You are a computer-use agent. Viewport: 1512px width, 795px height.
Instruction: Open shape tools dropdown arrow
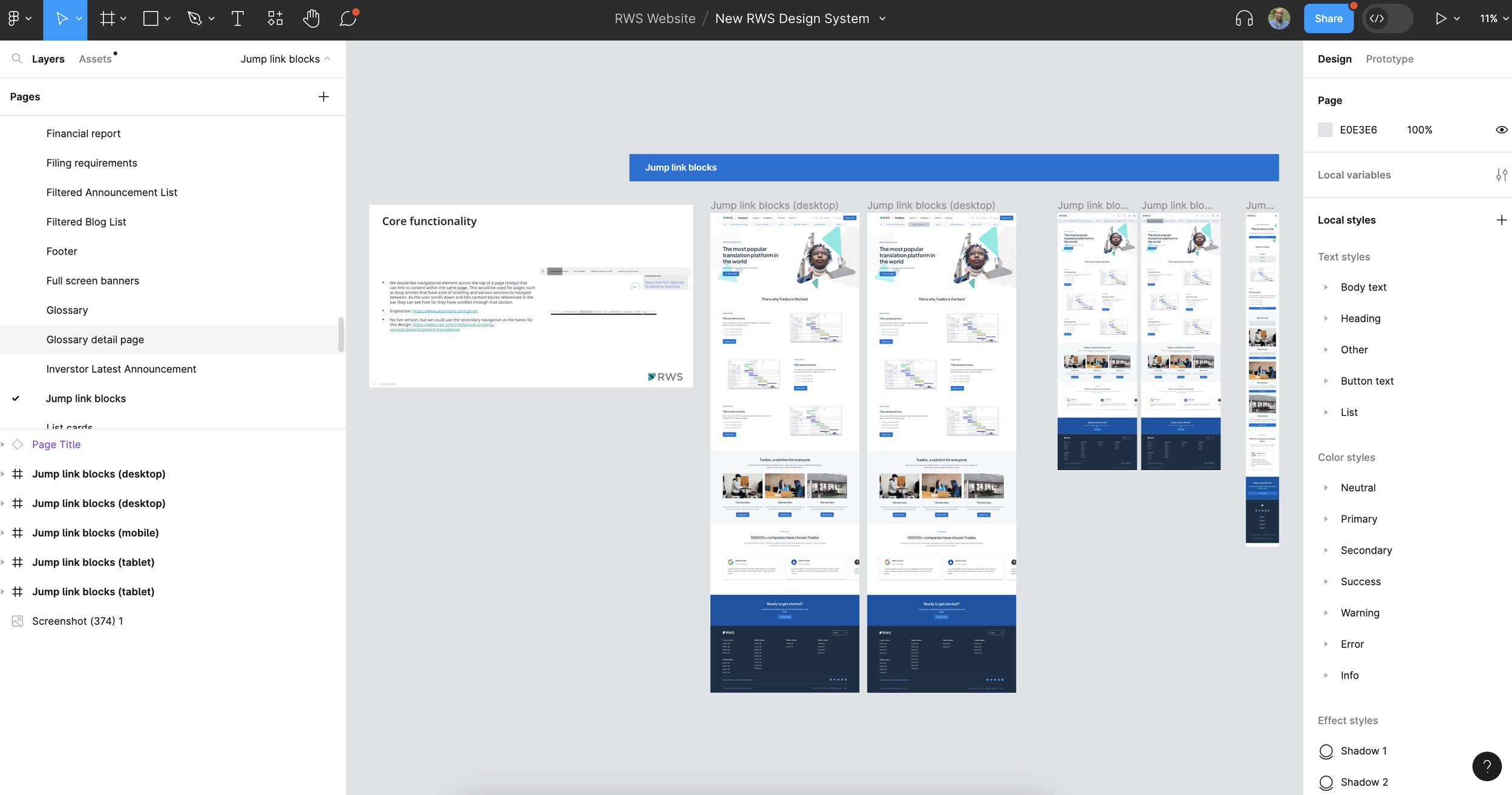pyautogui.click(x=168, y=19)
